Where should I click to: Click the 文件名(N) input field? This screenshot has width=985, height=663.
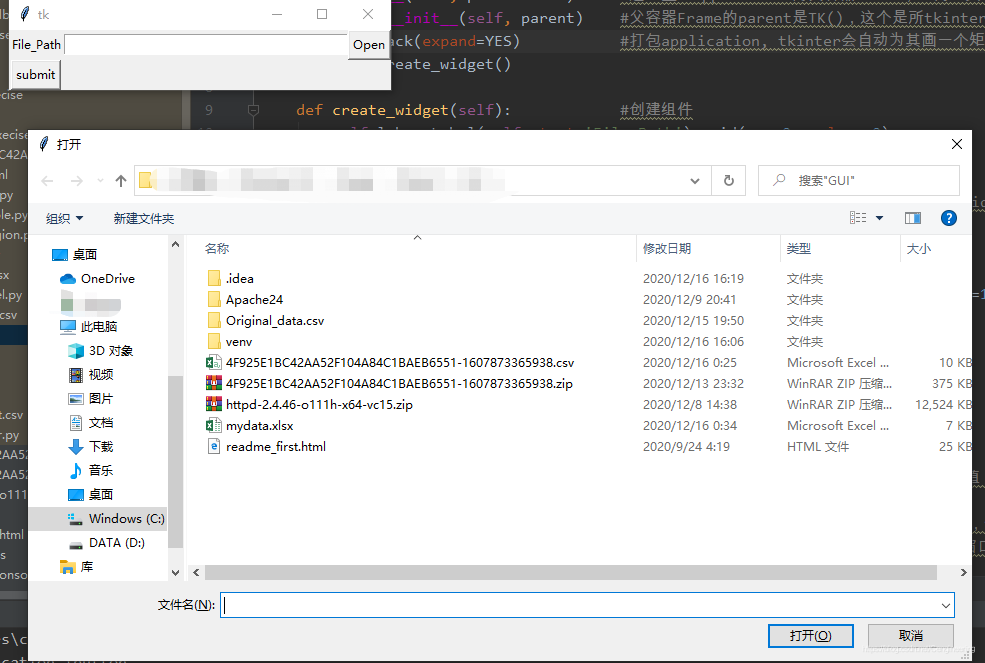[x=580, y=605]
